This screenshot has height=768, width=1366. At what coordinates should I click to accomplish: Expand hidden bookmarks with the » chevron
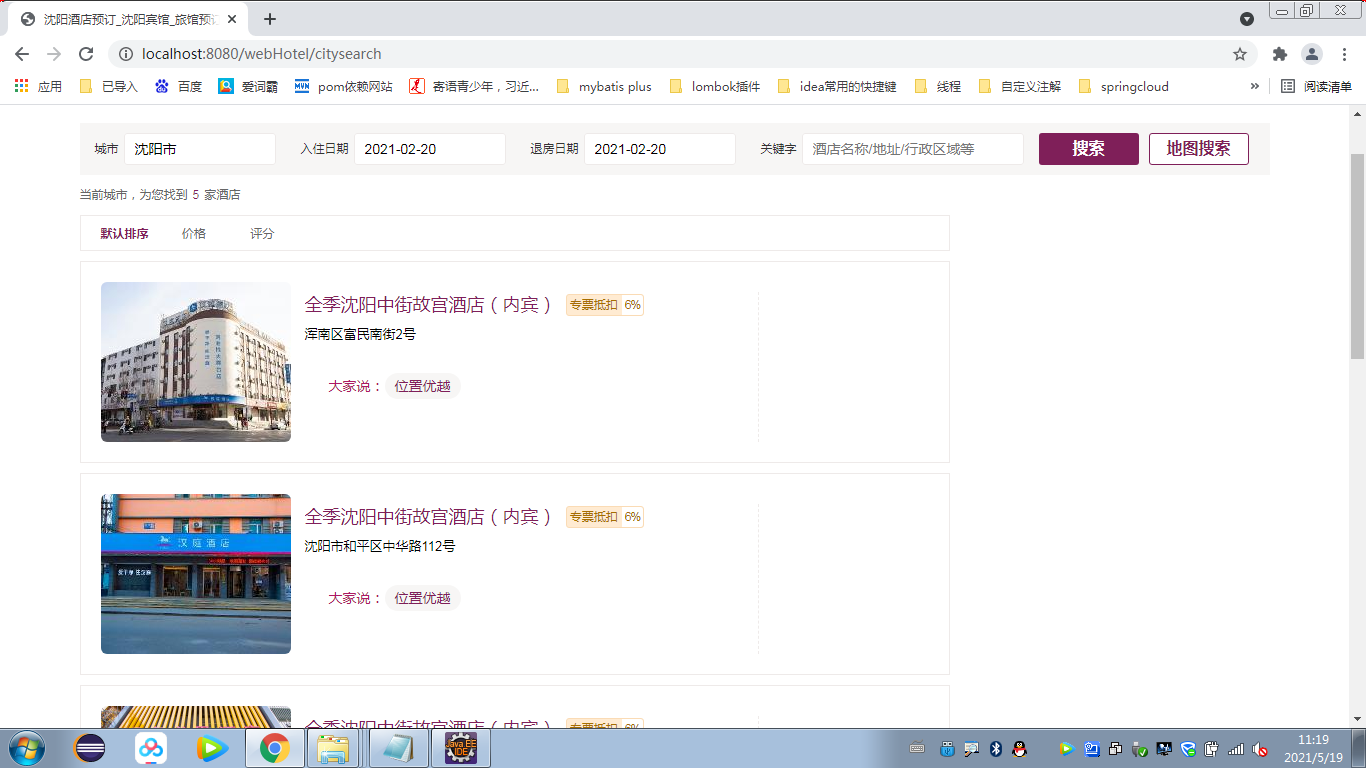tap(1255, 87)
